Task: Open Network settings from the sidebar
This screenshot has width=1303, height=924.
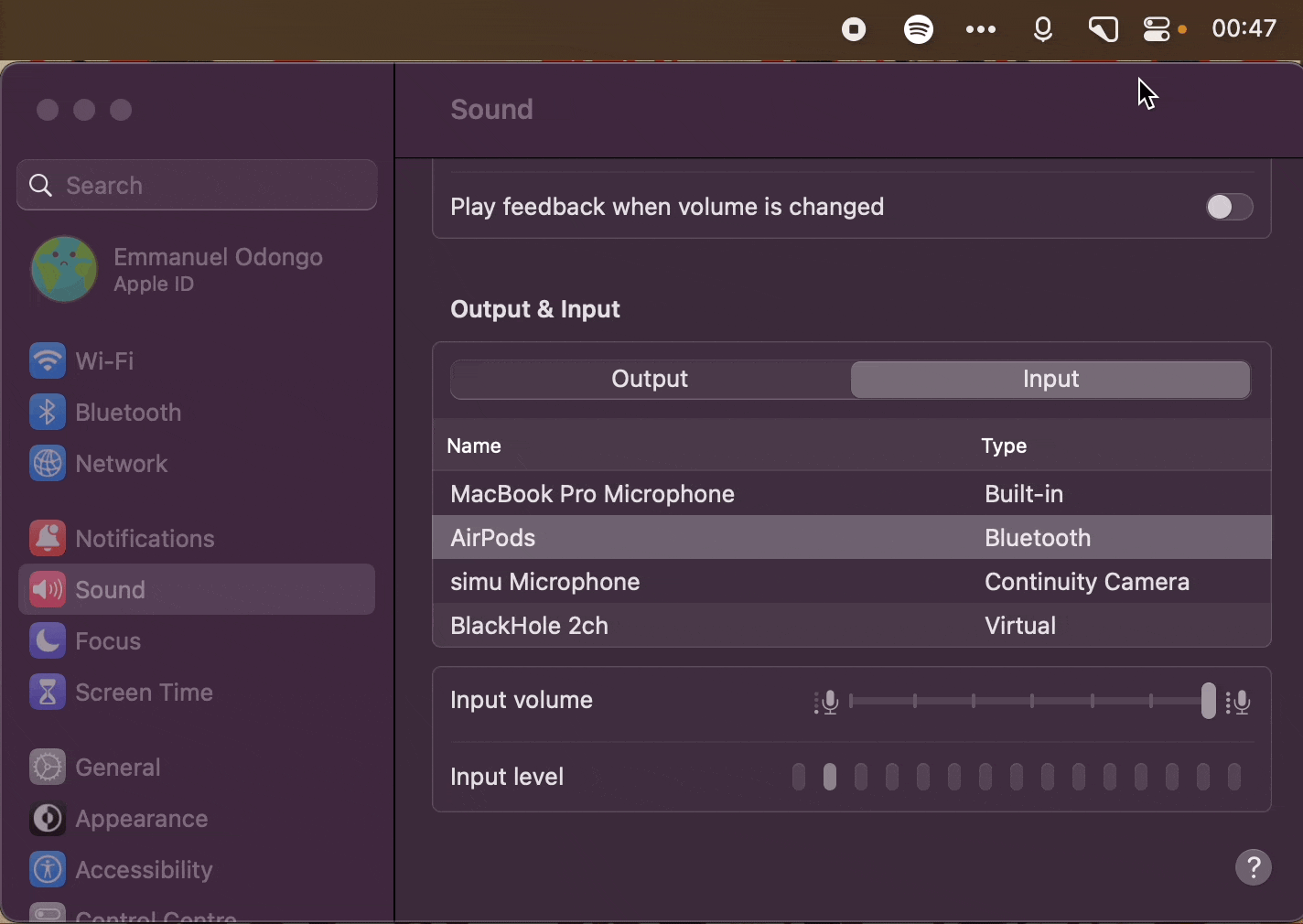Action: click(x=48, y=463)
